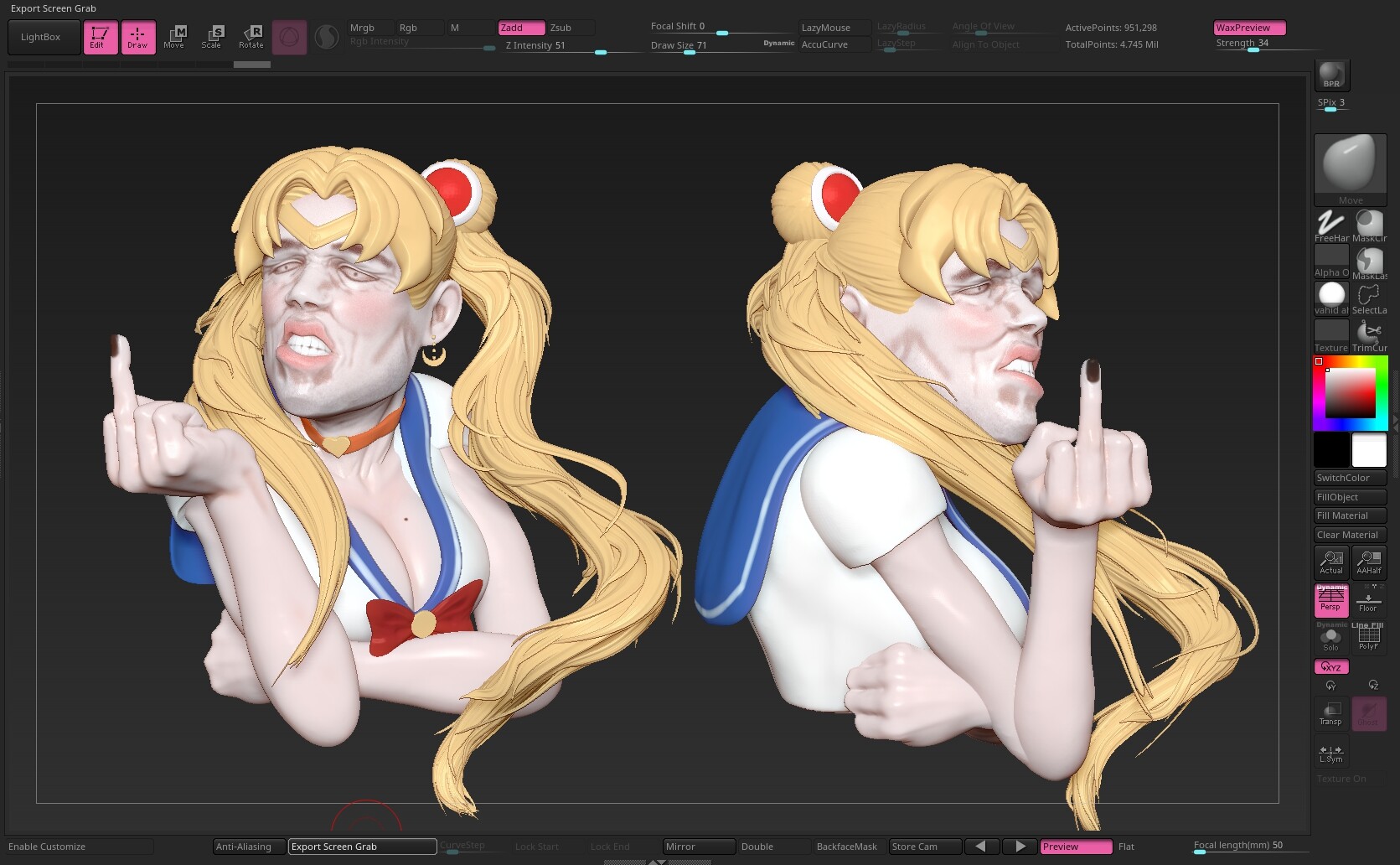Enable Rgb paint mode
This screenshot has height=865, width=1400.
[x=419, y=28]
